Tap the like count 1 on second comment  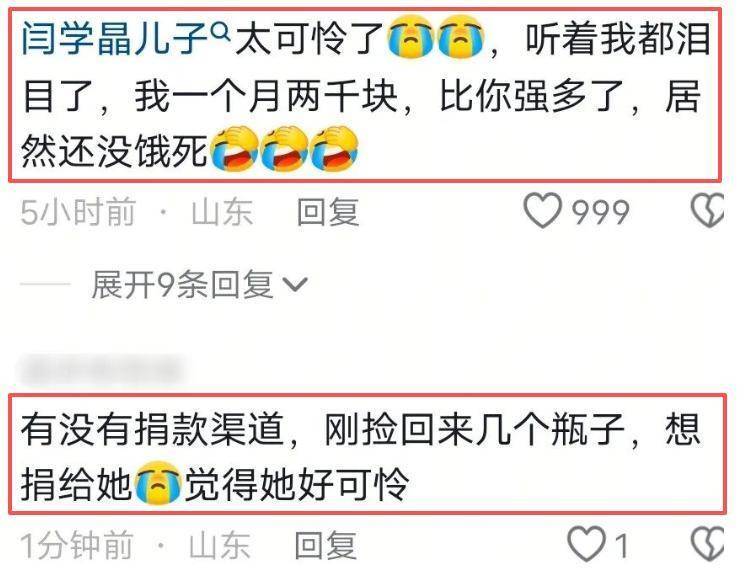(x=621, y=545)
